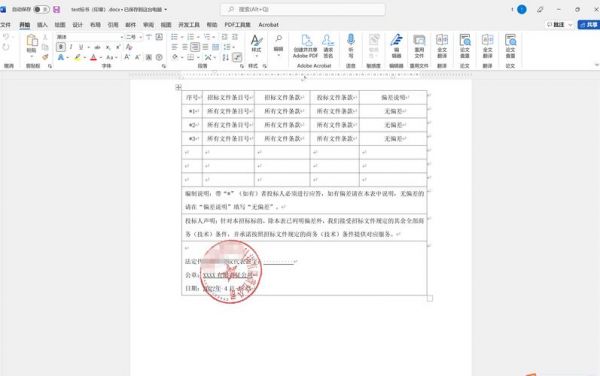
Task: Click the Copy icon in clipboard group
Action: click(45, 47)
